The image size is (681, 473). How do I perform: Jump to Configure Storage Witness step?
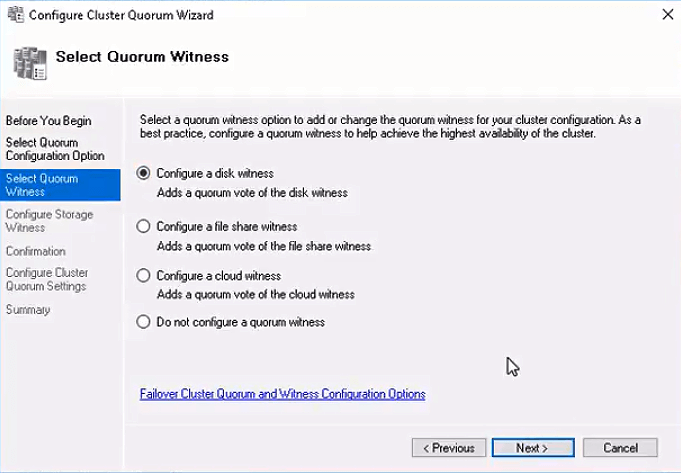click(49, 221)
